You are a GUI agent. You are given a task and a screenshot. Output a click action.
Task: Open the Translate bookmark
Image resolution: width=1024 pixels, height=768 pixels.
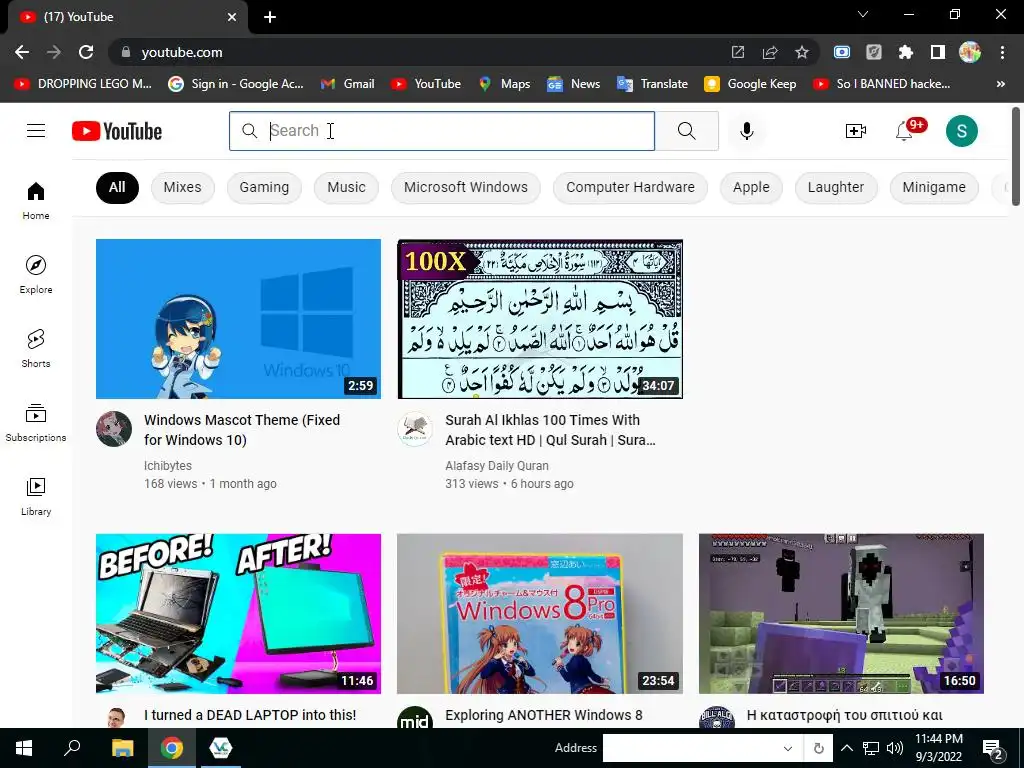tap(652, 84)
